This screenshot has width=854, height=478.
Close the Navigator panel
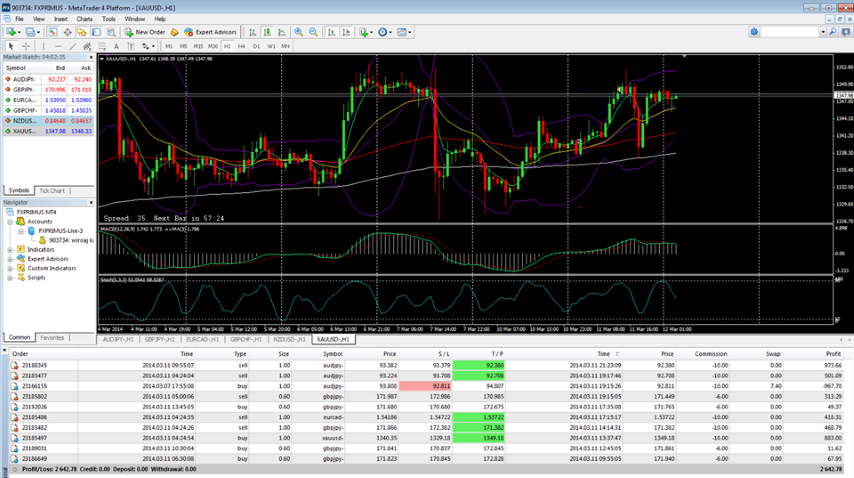91,202
